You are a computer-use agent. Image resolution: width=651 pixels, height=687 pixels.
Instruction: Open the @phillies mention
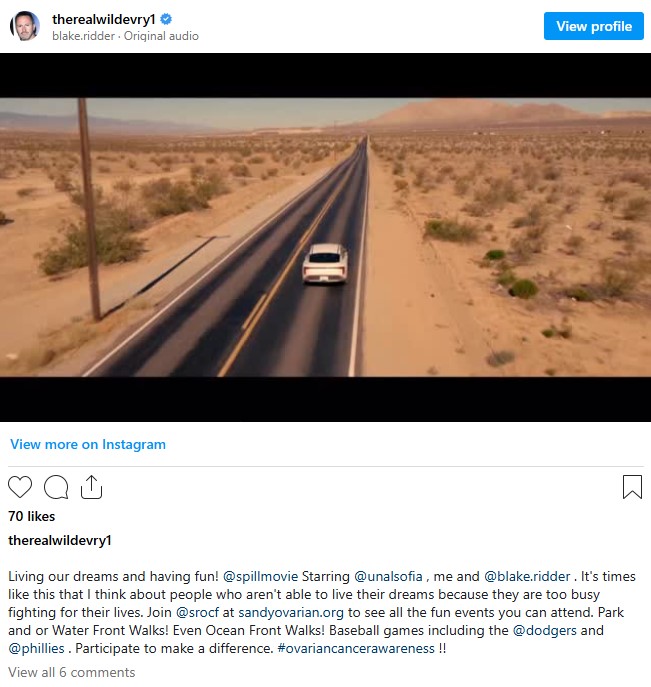tap(36, 648)
